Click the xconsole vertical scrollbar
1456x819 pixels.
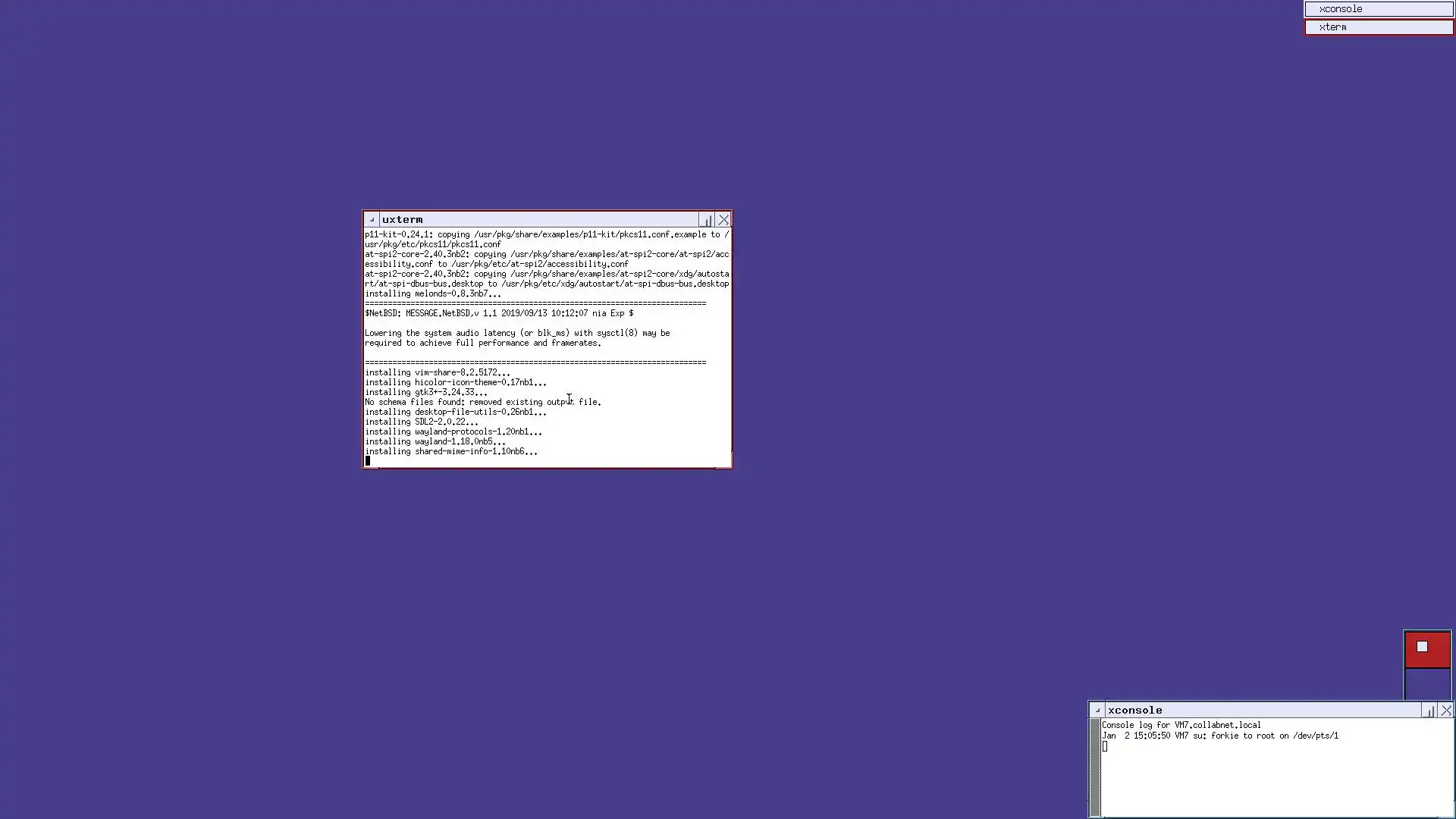click(x=1095, y=767)
